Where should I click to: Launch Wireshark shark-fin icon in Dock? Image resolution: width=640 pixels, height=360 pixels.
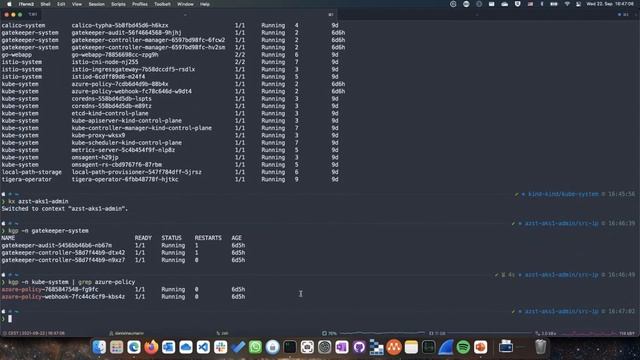pyautogui.click(x=446, y=347)
